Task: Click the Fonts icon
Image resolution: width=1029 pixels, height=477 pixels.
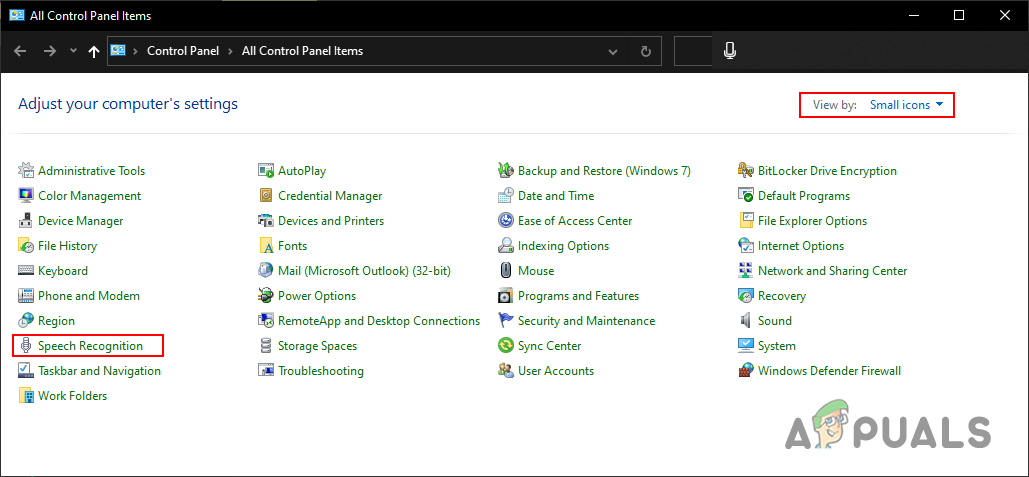Action: [x=266, y=246]
